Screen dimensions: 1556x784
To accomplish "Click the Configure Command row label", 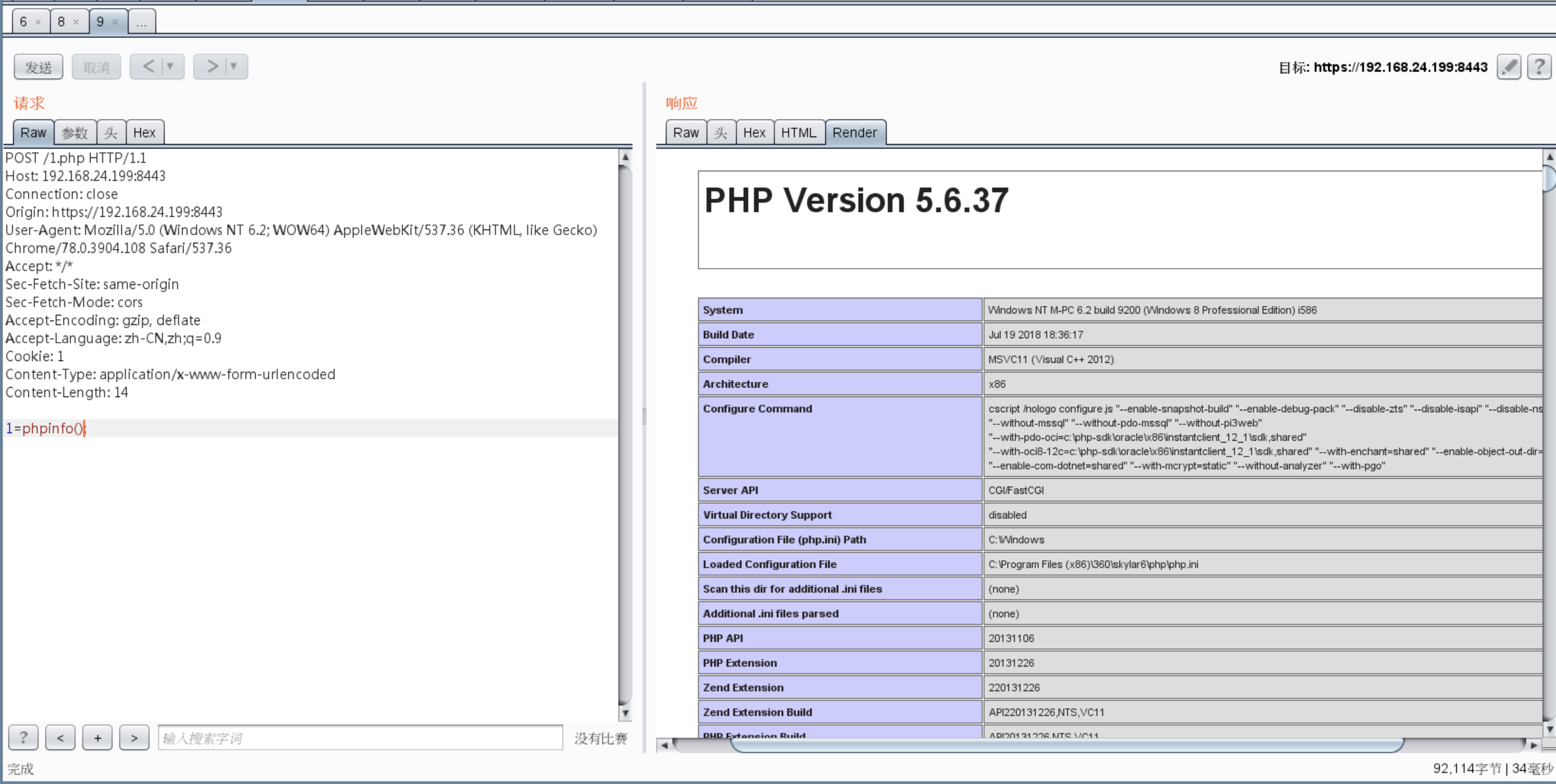I will click(x=758, y=408).
